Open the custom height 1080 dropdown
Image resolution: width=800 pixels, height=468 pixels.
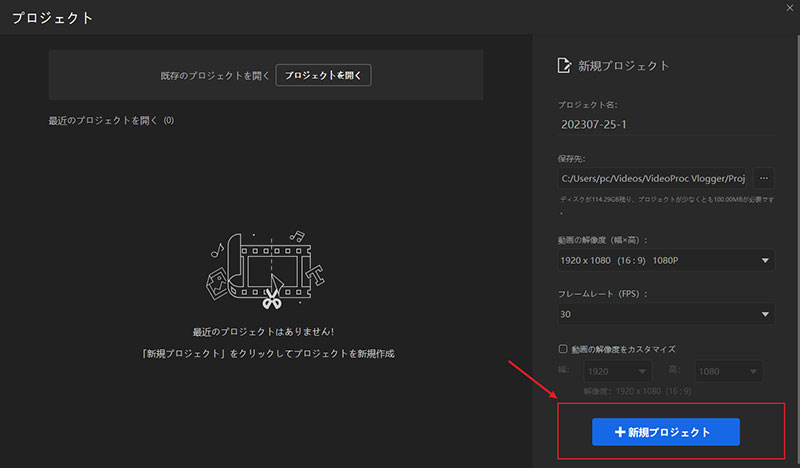[x=728, y=372]
